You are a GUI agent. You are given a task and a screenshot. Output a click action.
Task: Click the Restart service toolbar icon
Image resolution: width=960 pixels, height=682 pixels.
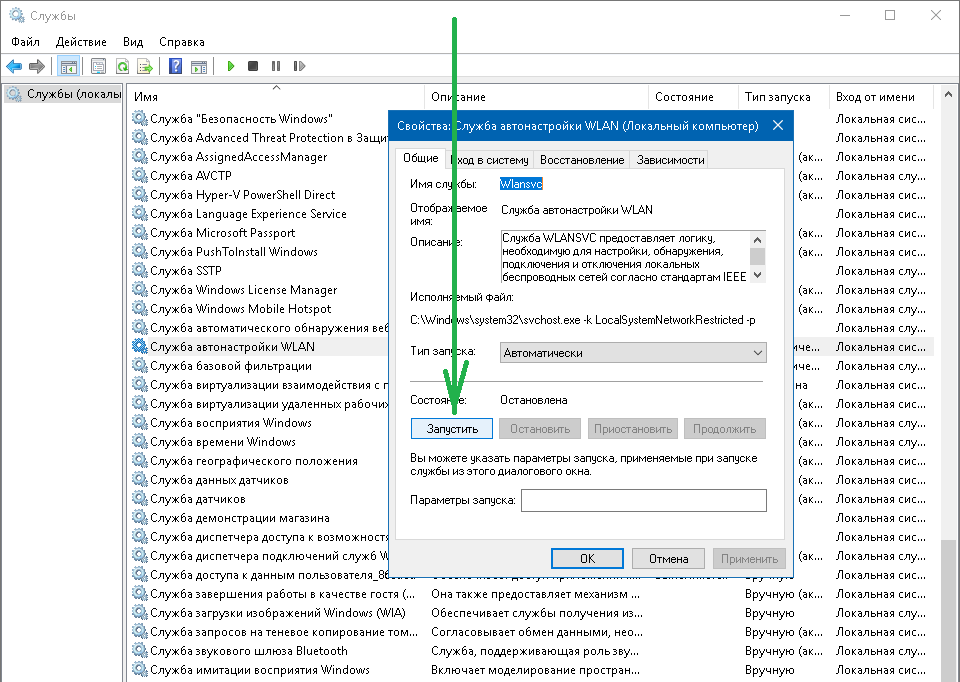pos(299,66)
